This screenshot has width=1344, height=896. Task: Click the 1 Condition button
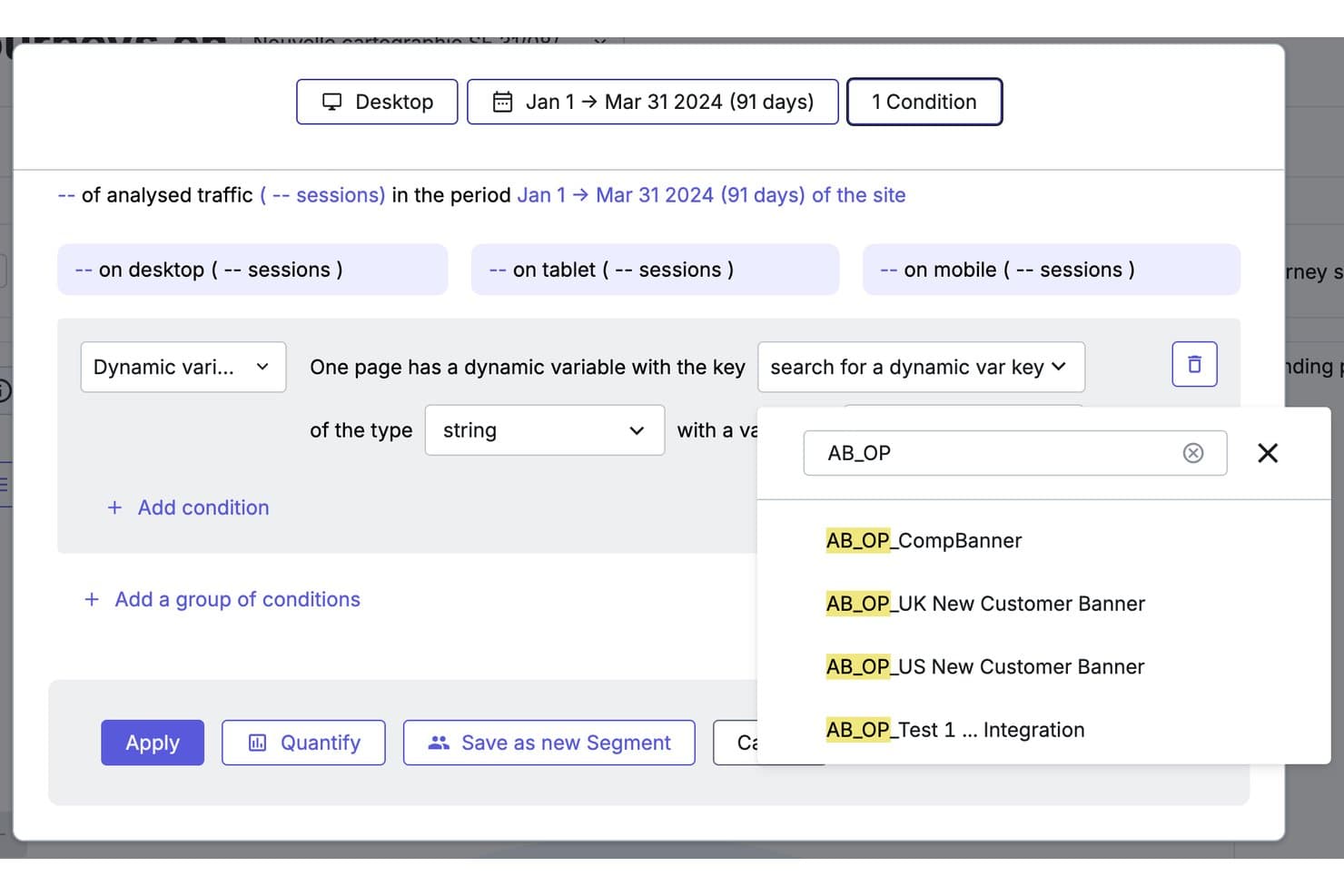click(924, 102)
